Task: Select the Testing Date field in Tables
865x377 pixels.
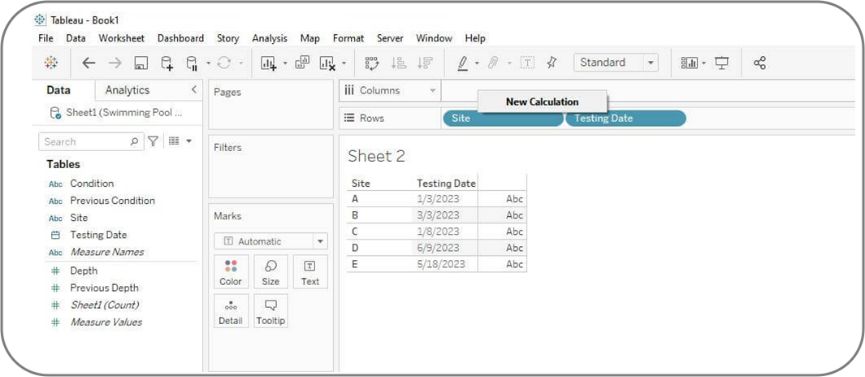Action: [98, 235]
